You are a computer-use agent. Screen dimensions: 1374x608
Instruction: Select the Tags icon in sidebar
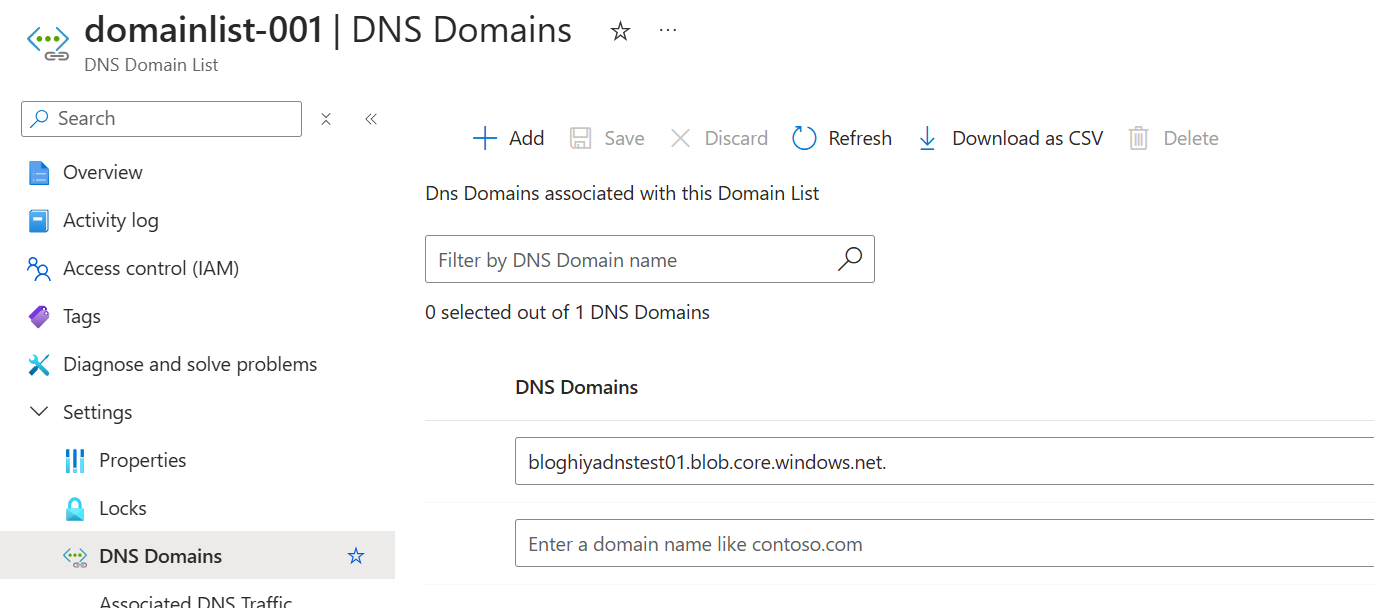[39, 316]
